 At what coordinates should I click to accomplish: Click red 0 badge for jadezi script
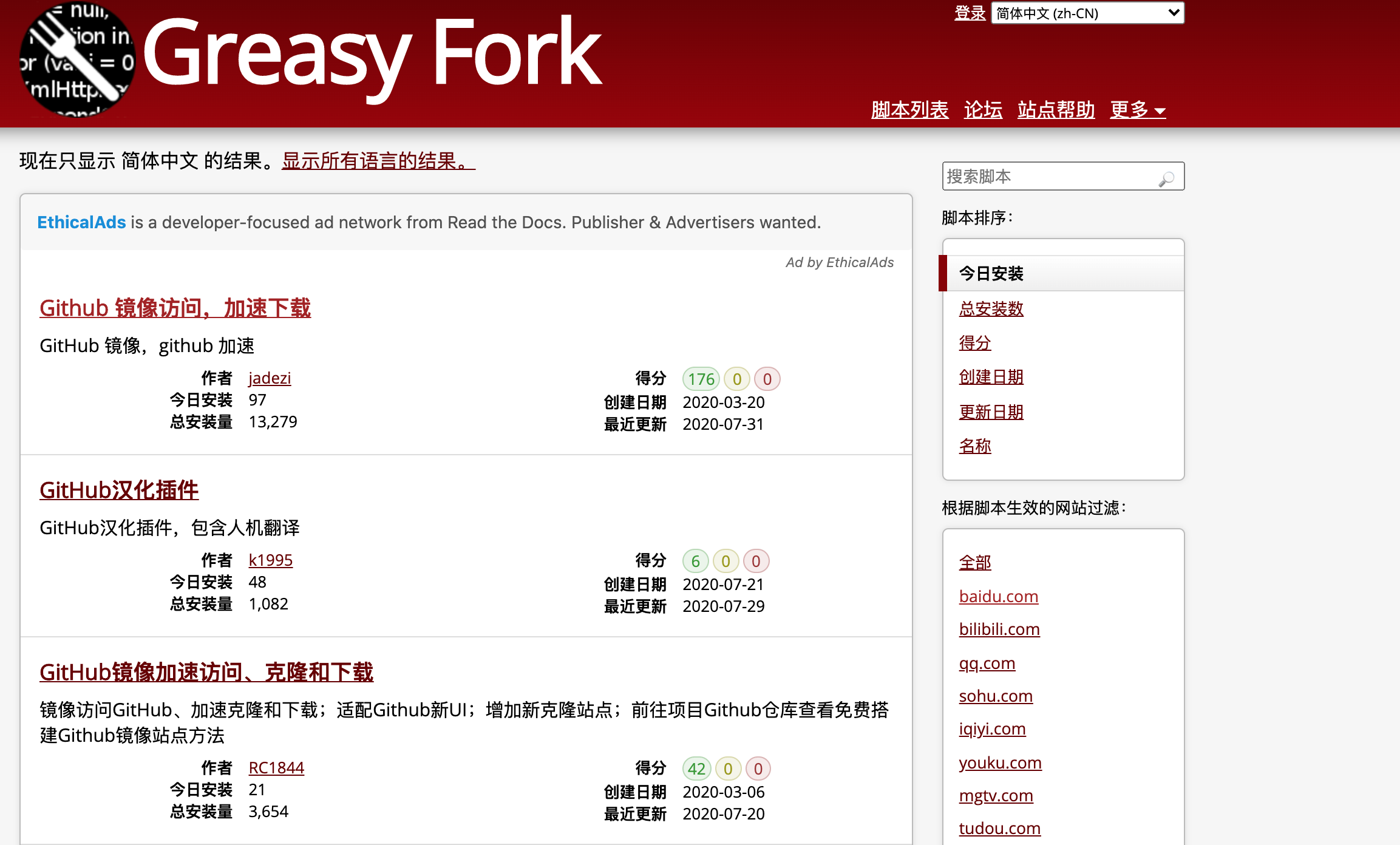coord(767,379)
